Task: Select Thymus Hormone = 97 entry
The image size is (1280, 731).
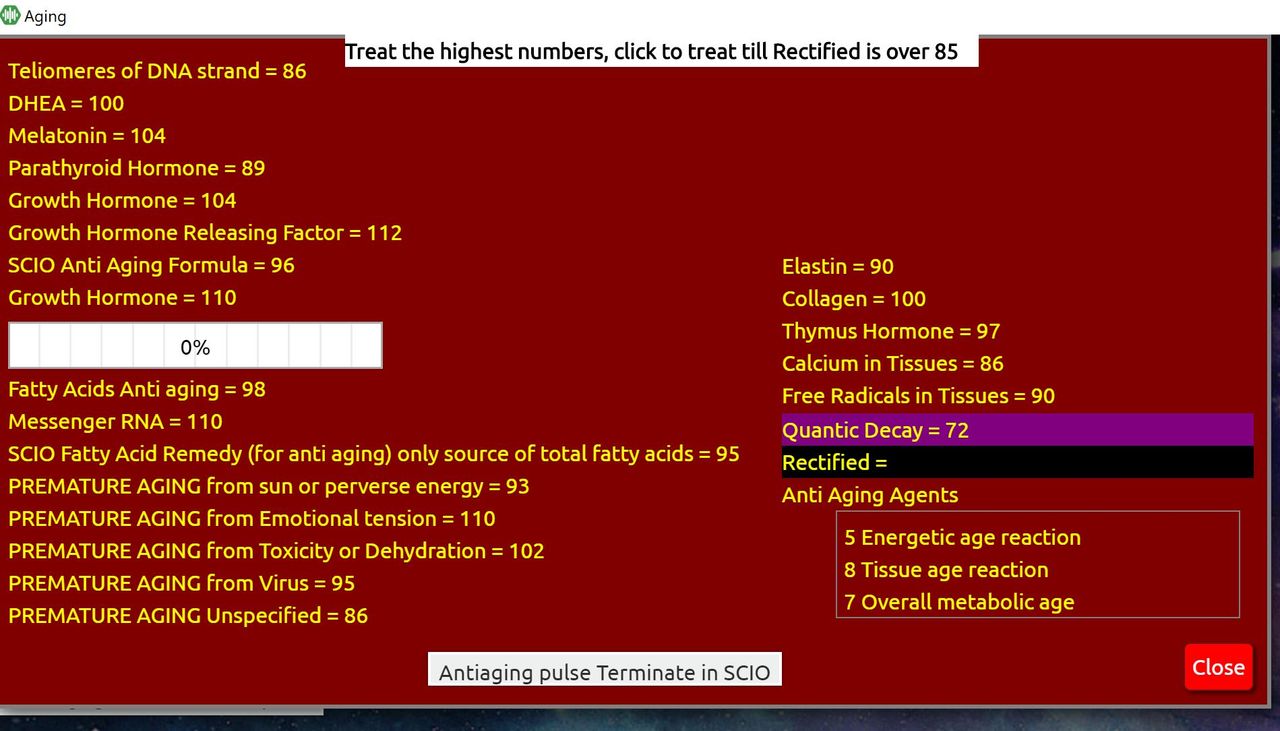Action: coord(891,331)
